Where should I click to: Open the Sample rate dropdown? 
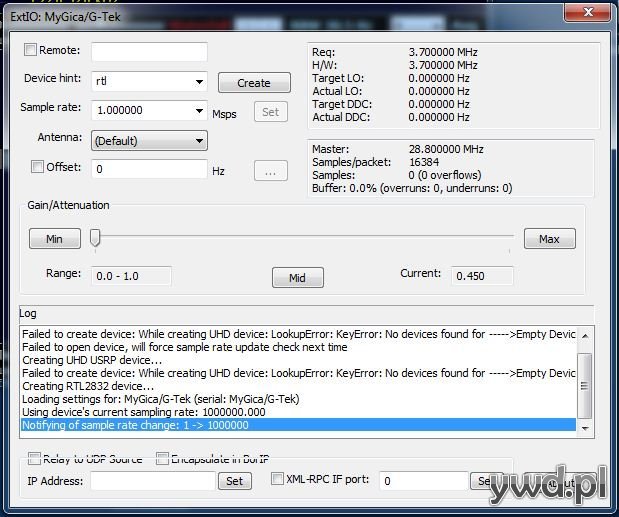[199, 111]
